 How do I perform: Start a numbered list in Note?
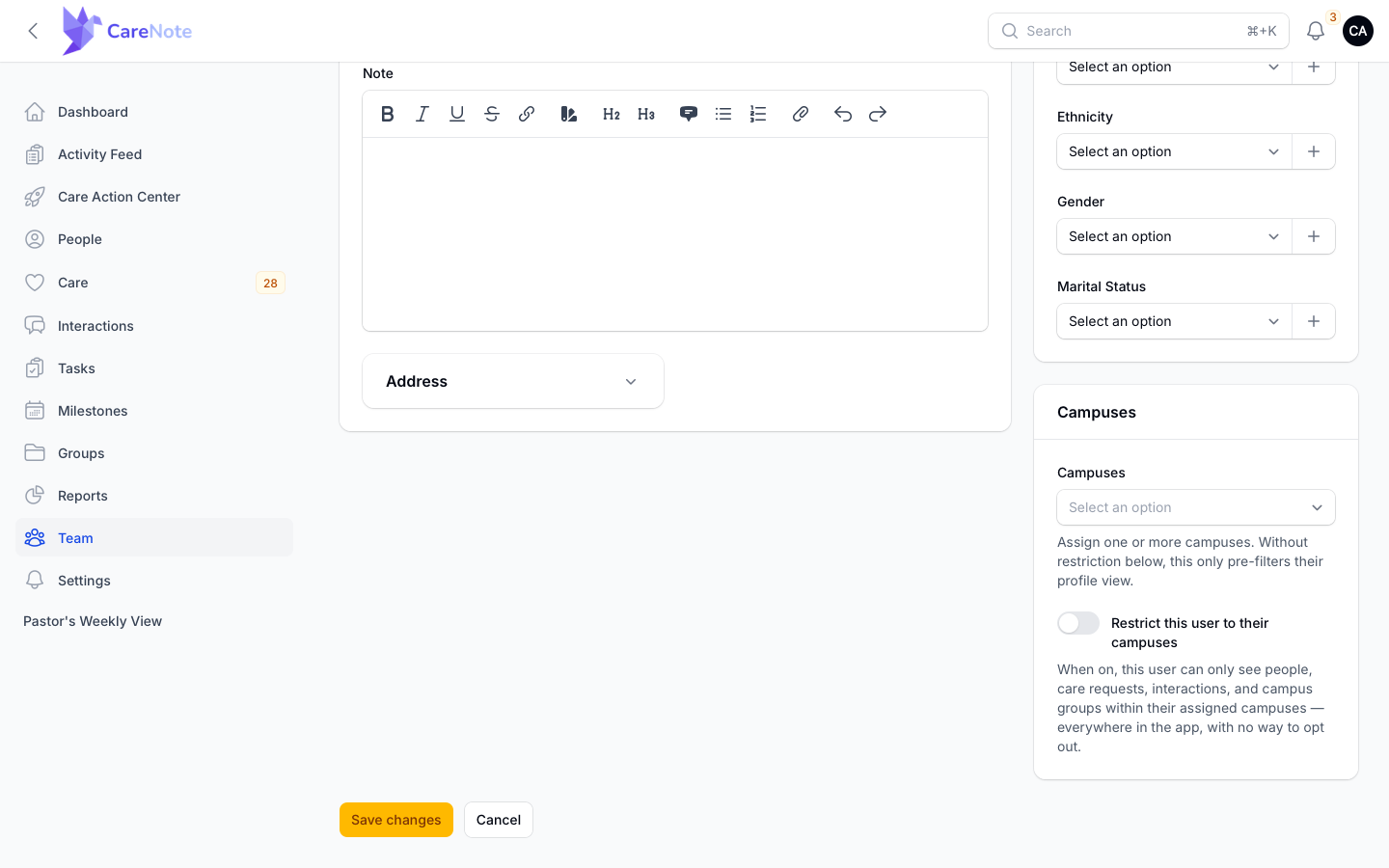(758, 114)
